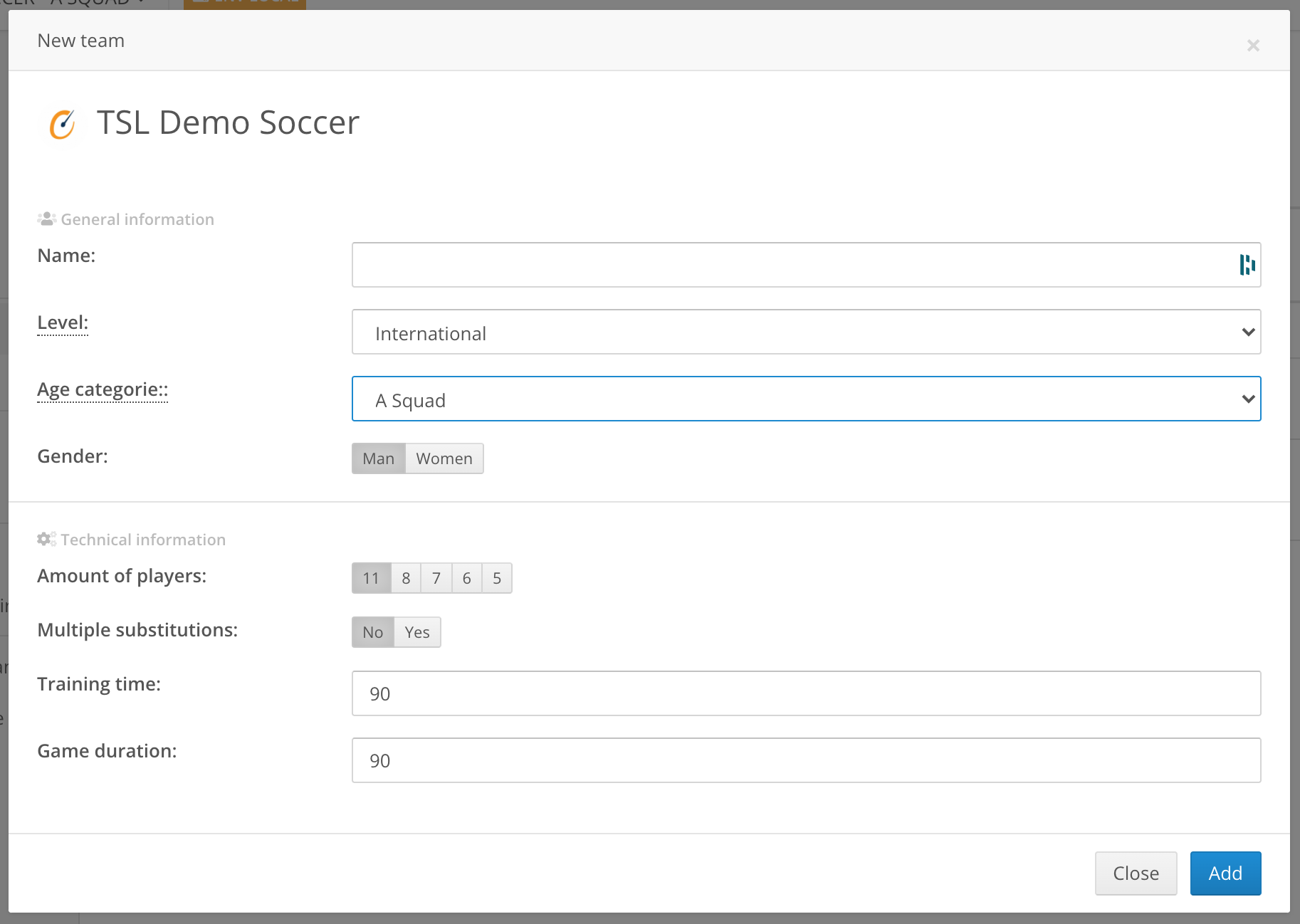This screenshot has height=924, width=1300.
Task: Click the orange button at the top of the page
Action: click(244, 3)
